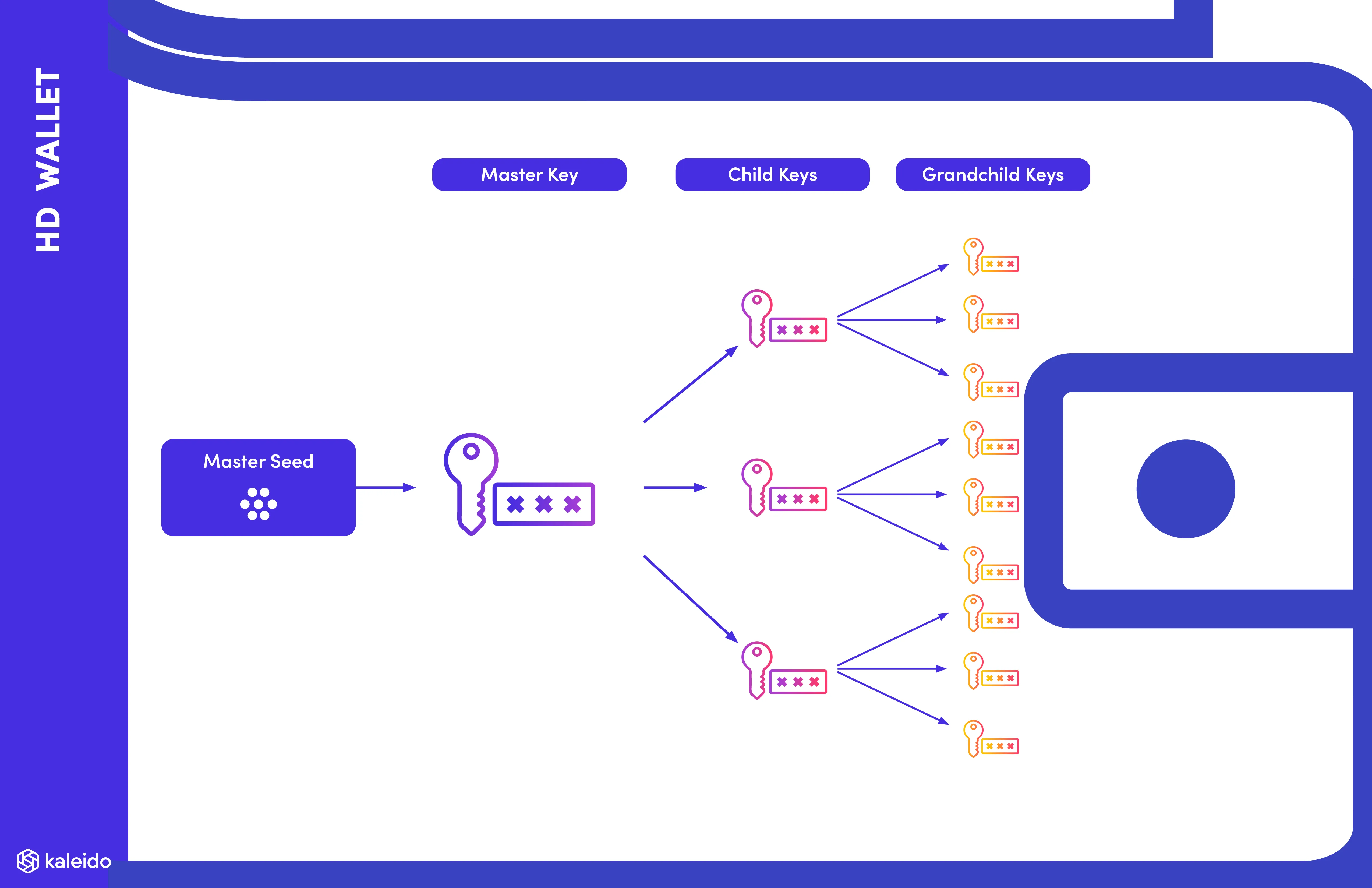Select the Master Key icon
Image resolution: width=1372 pixels, height=888 pixels.
(500, 490)
